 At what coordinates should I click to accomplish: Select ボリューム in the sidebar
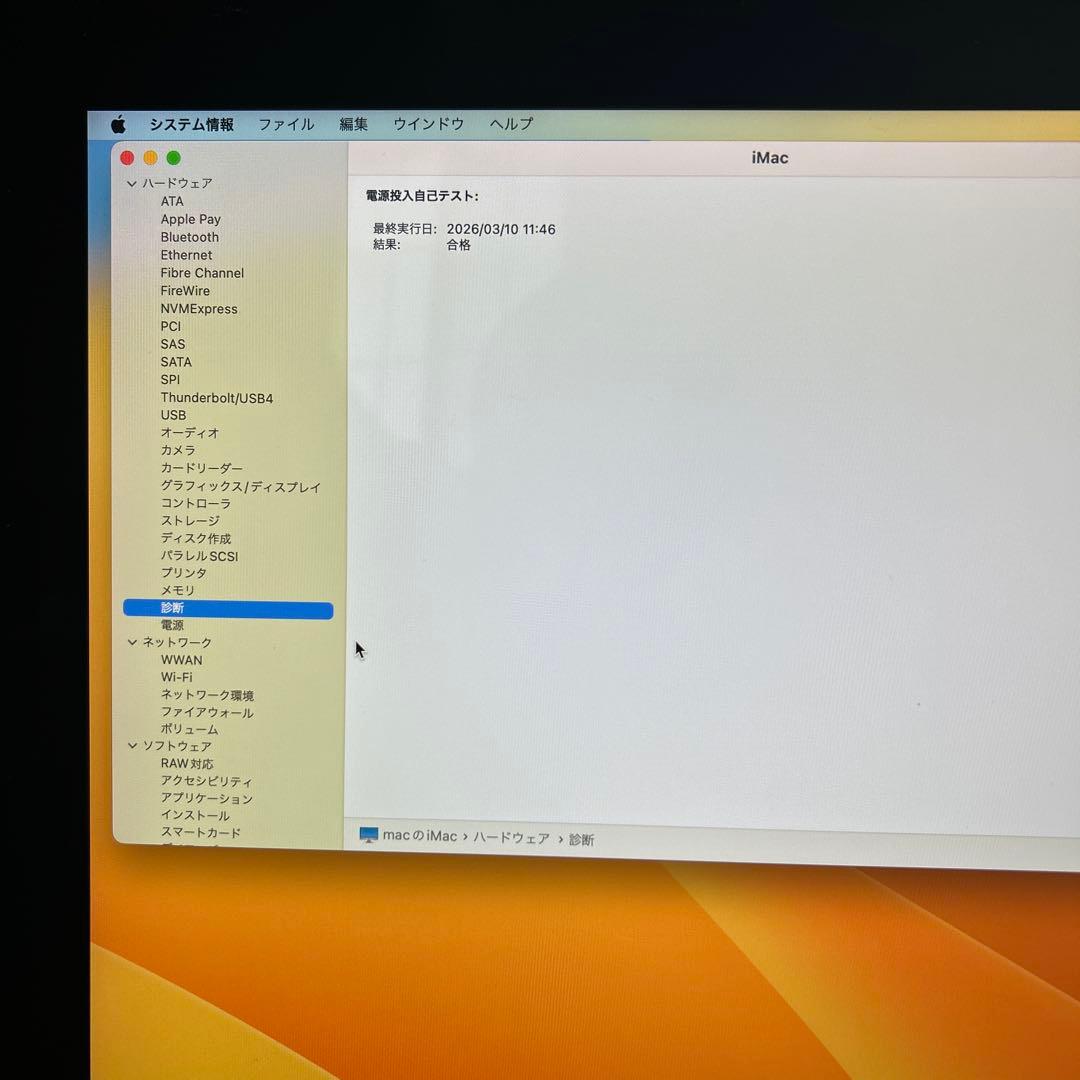(x=189, y=729)
